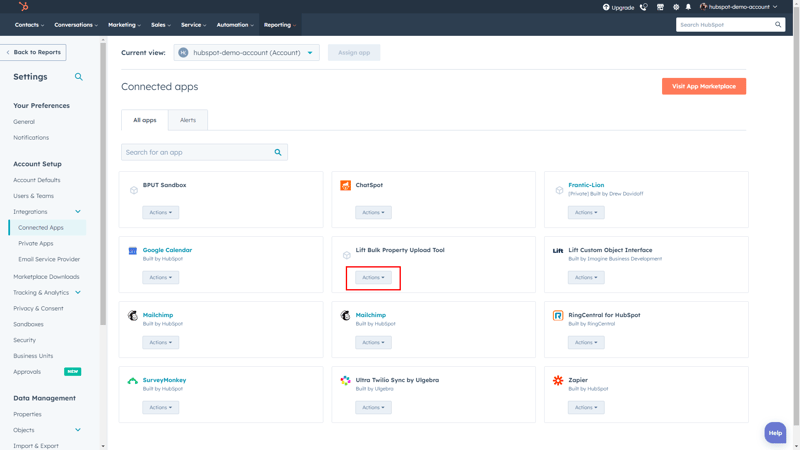The width and height of the screenshot is (800, 450).
Task: Open Marketplace Downloads settings
Action: click(x=46, y=277)
